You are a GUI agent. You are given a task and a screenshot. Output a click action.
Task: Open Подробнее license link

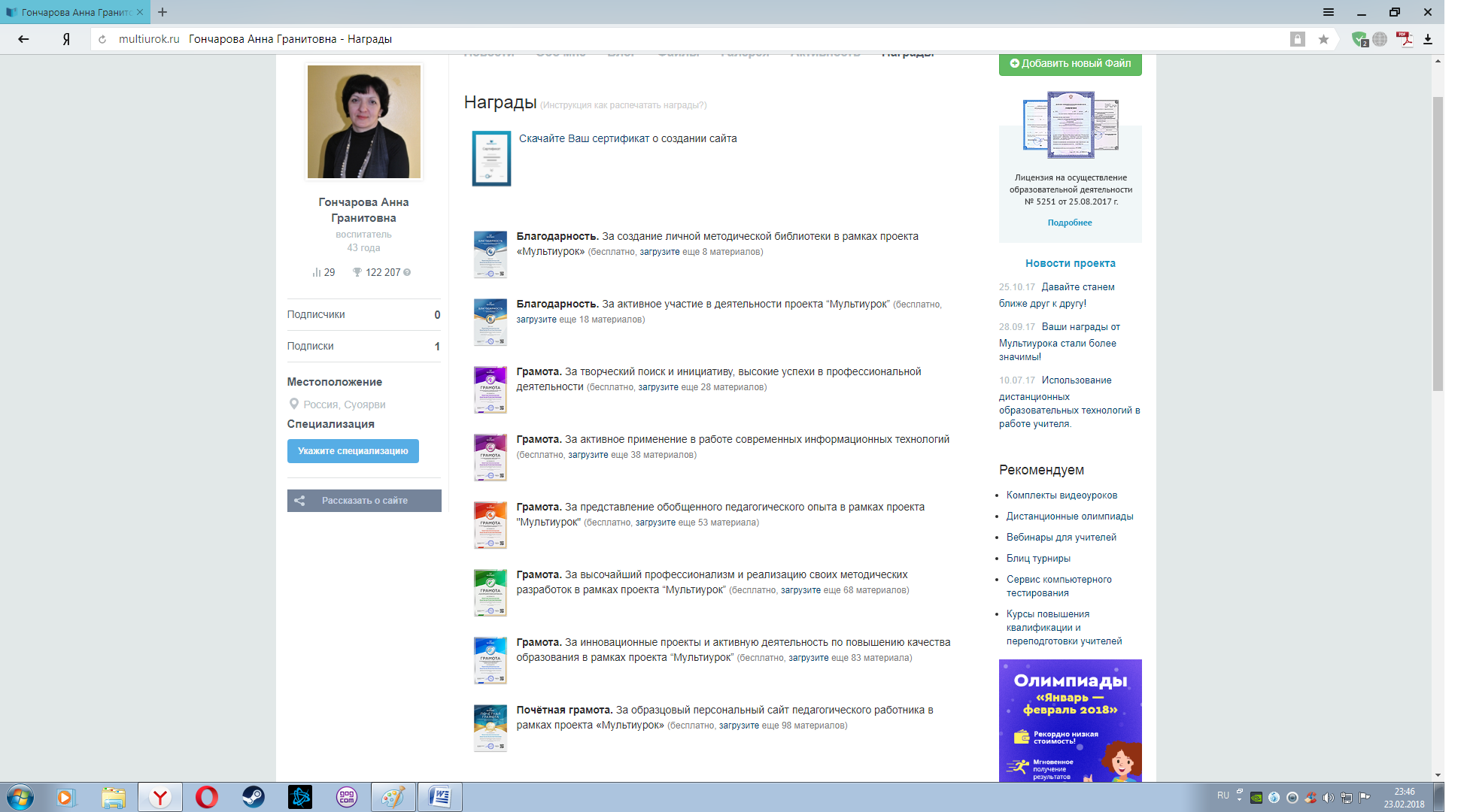pyautogui.click(x=1070, y=223)
